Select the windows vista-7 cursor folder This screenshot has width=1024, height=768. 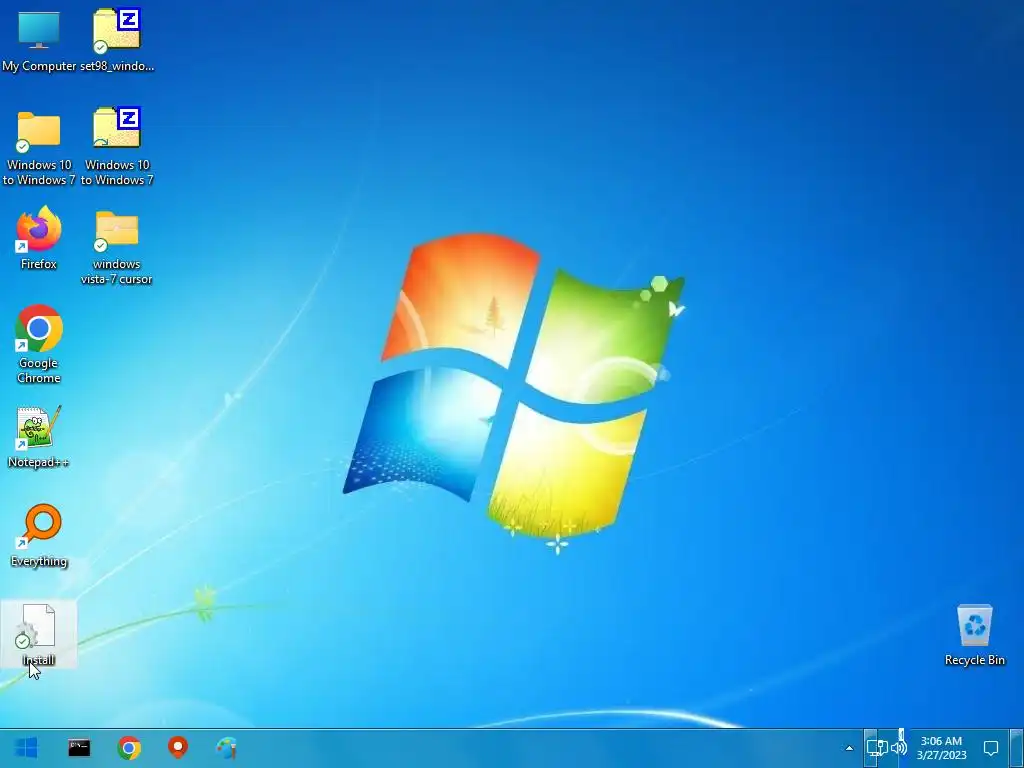(117, 248)
